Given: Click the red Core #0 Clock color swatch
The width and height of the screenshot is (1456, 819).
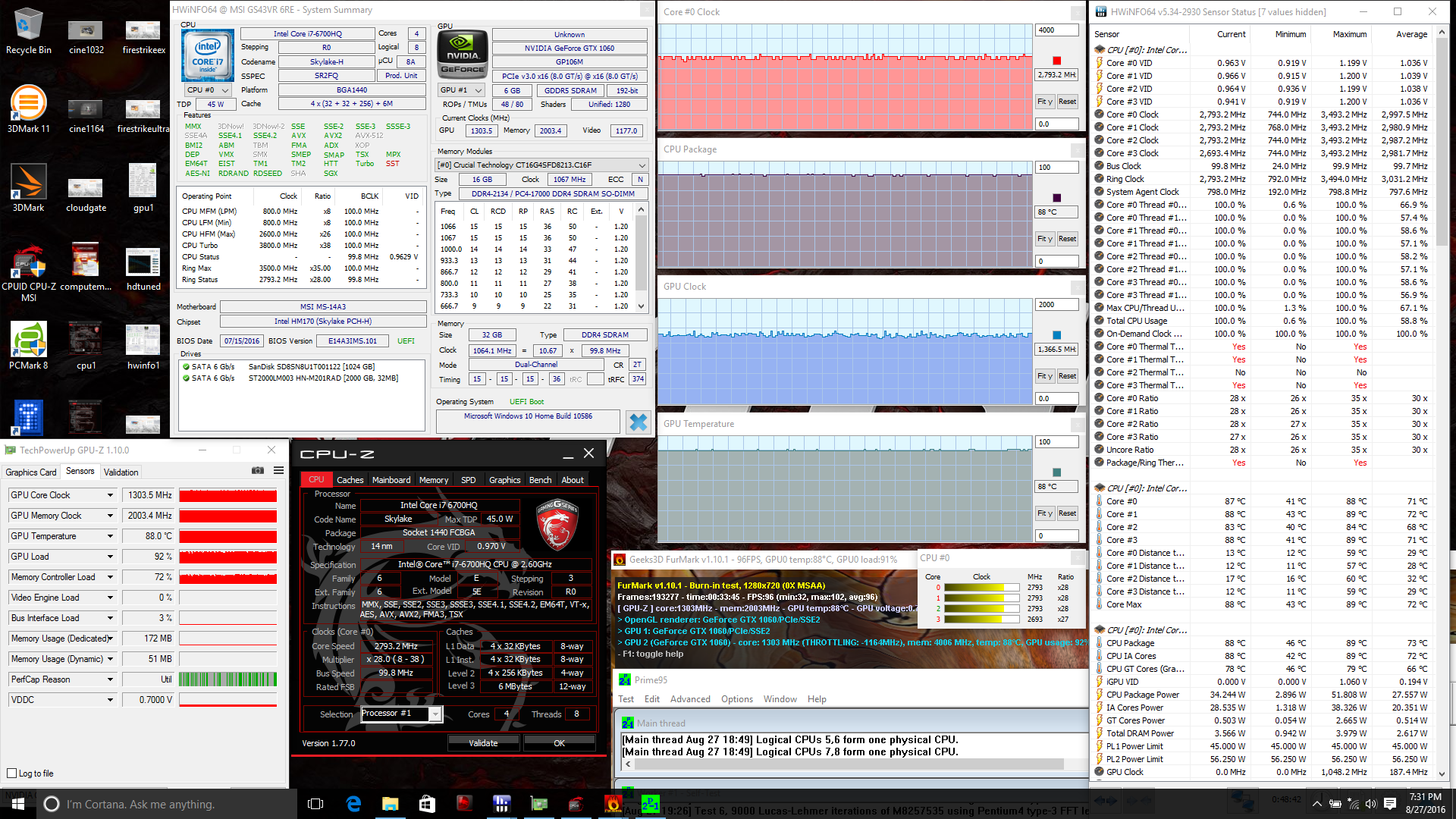Looking at the screenshot, I should click(x=1056, y=61).
